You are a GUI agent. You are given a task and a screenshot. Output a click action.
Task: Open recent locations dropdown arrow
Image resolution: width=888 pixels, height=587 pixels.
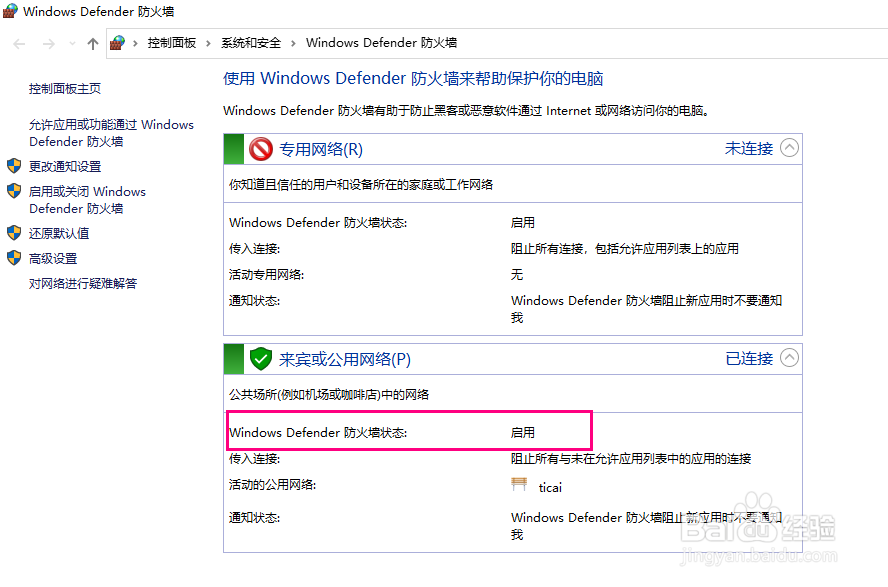pos(72,44)
